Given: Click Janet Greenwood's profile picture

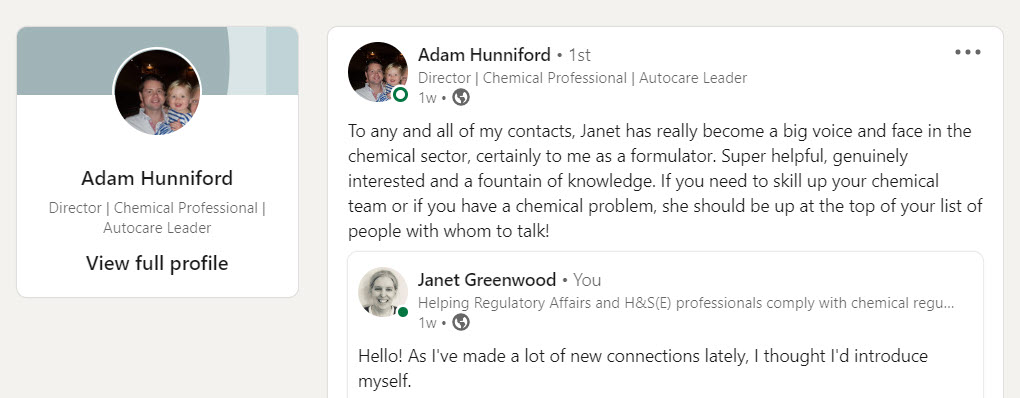Looking at the screenshot, I should click(x=382, y=292).
